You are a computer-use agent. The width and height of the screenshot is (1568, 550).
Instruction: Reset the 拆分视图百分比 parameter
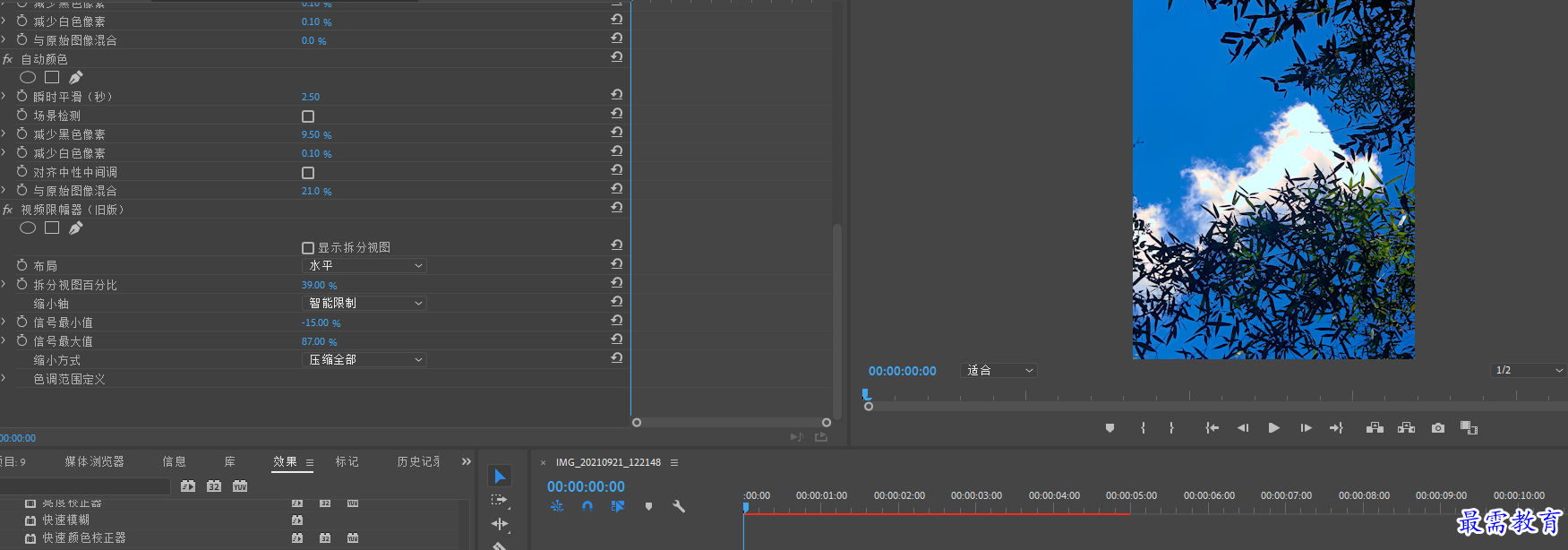point(617,282)
